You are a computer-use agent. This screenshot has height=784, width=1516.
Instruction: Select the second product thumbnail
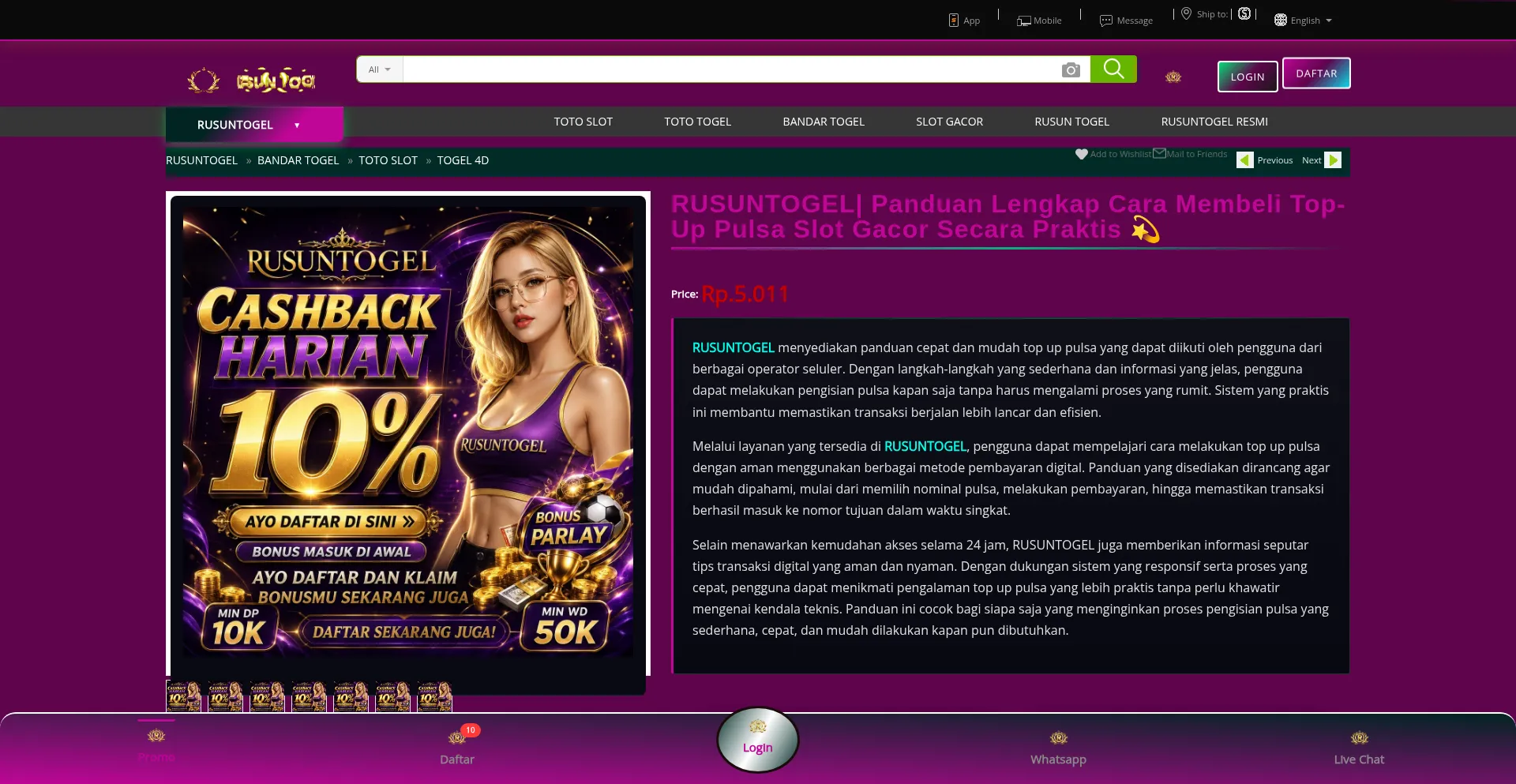coord(225,697)
